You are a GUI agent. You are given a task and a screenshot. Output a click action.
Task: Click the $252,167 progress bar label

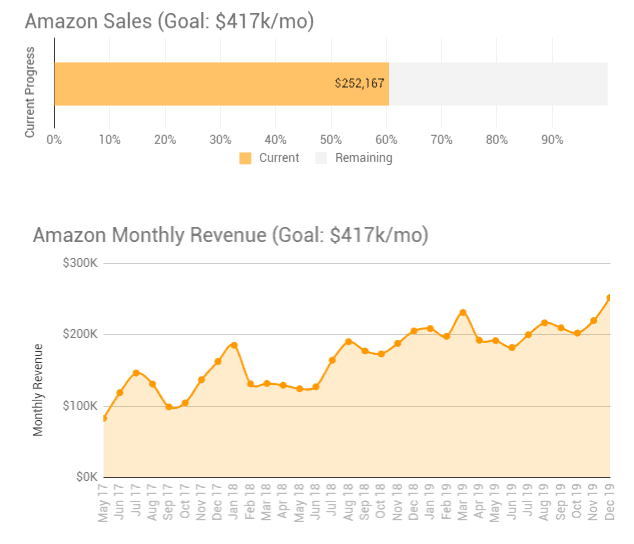[359, 84]
